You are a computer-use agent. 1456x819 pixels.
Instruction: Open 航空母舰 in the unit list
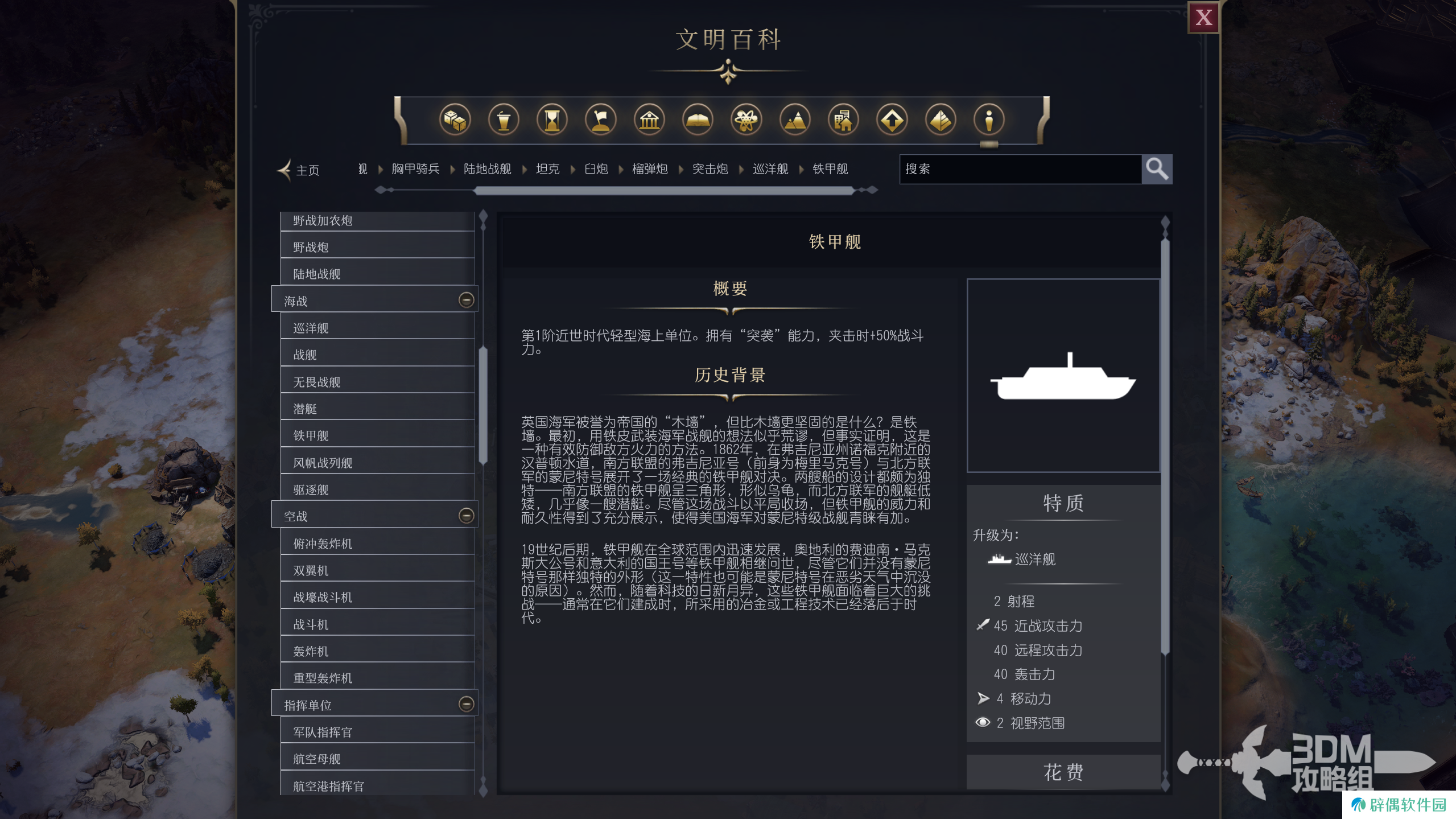pyautogui.click(x=377, y=759)
